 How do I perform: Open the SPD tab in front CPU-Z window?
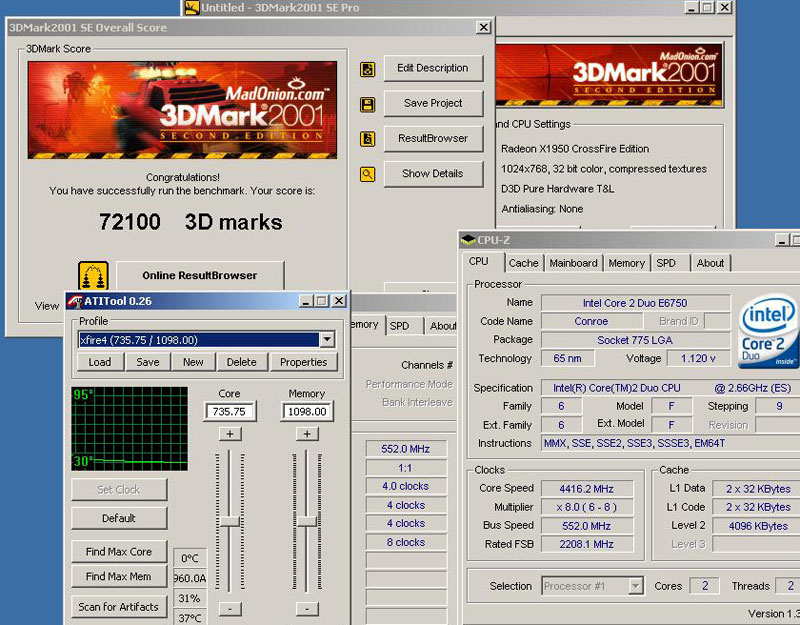click(x=666, y=263)
